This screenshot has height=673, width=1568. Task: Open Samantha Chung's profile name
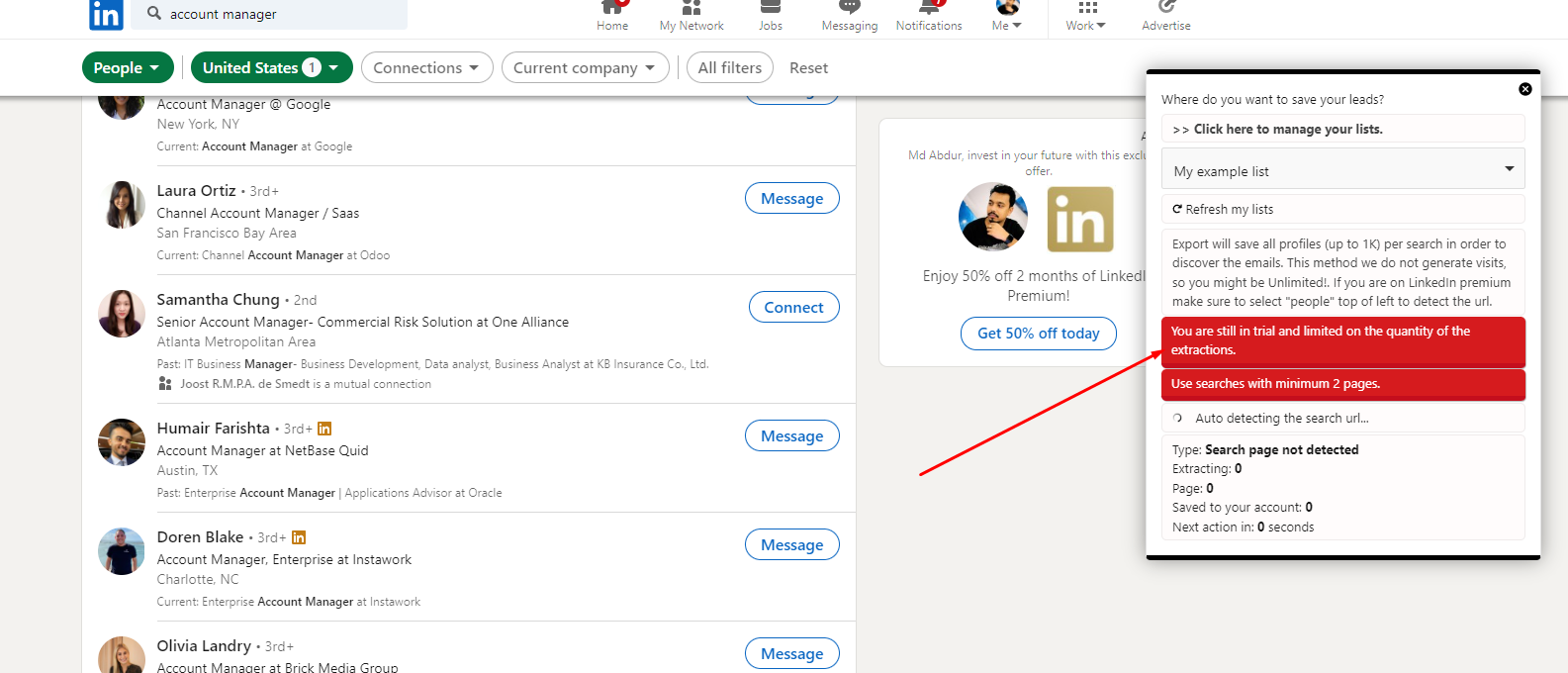tap(218, 299)
